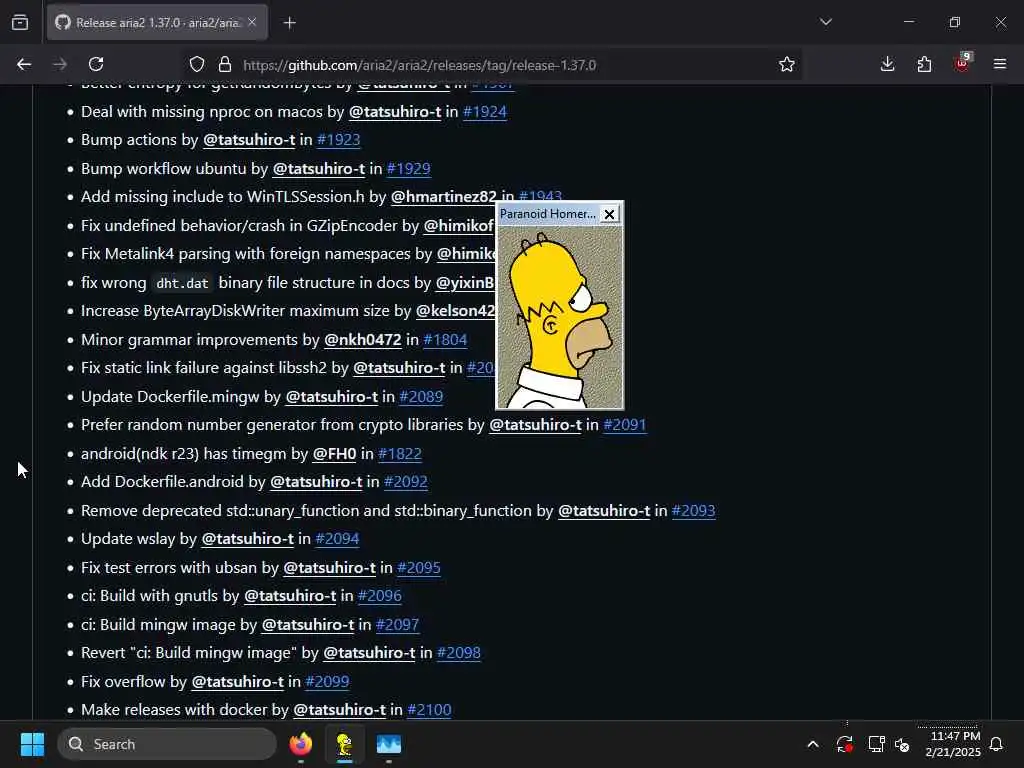Click the Paranoid Homer window title bar
1024x768 pixels.
pyautogui.click(x=548, y=214)
